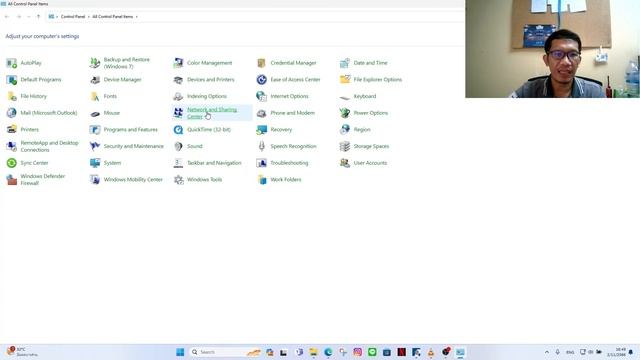Open the Date and Time icon

(345, 63)
